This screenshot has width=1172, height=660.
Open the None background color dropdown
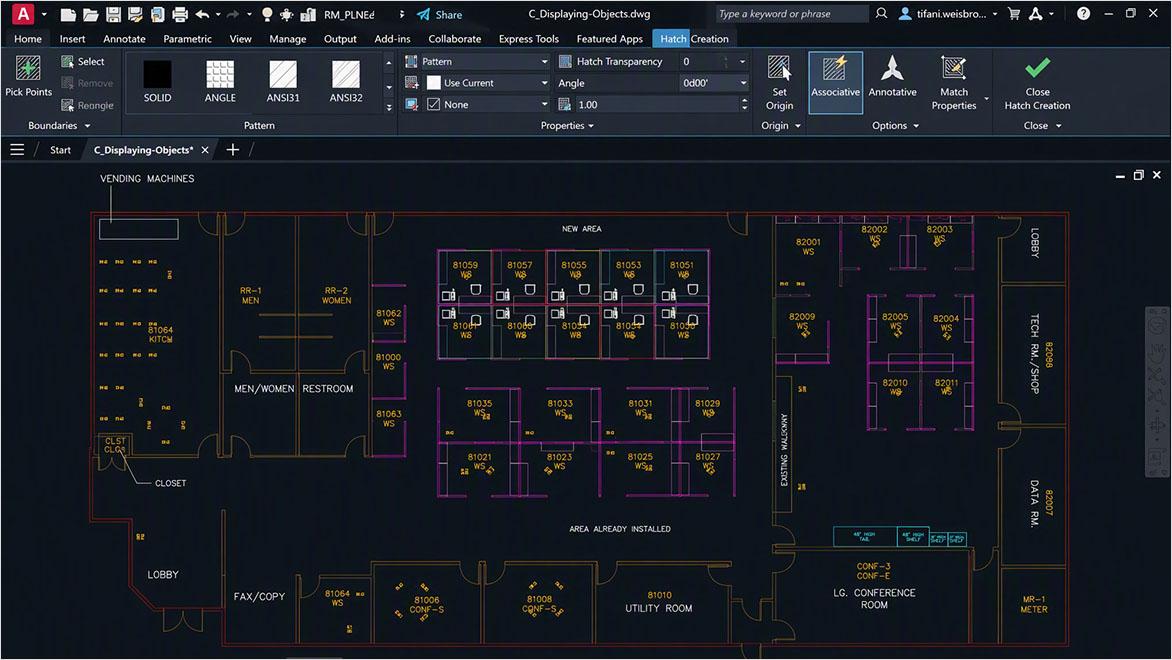pos(487,105)
